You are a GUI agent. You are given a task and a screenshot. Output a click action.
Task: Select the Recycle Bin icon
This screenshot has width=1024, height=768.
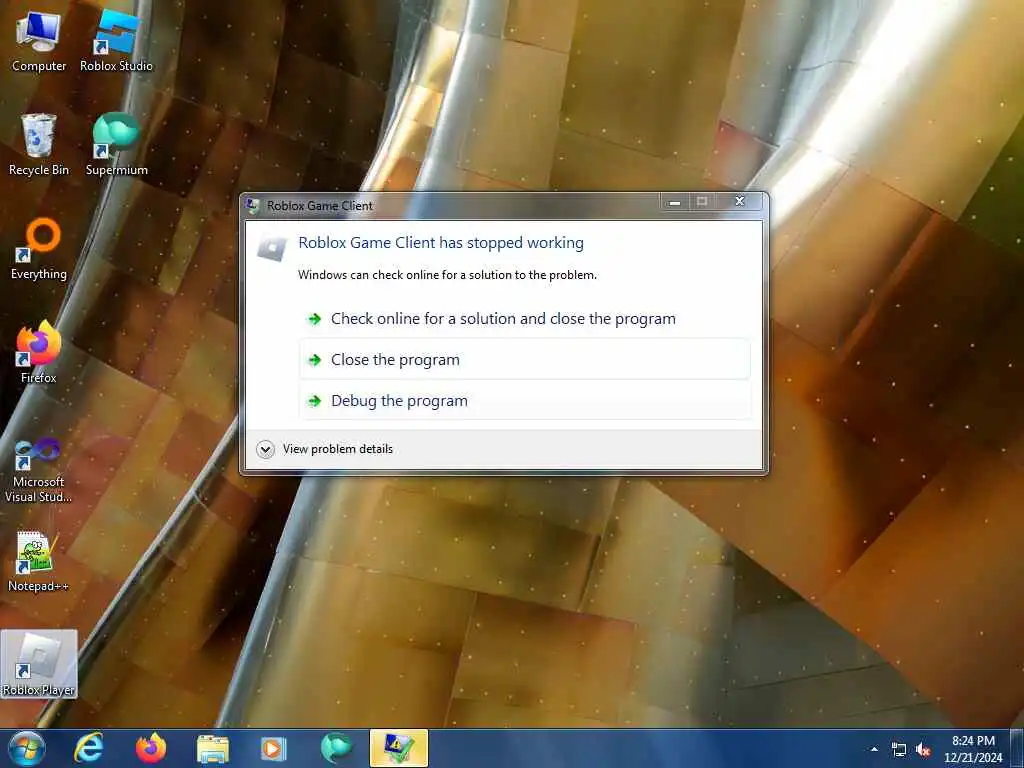point(39,144)
